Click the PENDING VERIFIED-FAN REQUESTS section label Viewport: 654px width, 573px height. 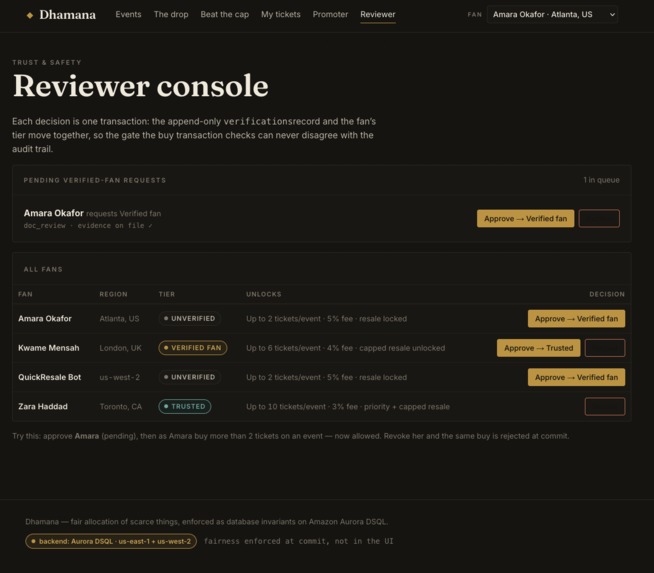click(95, 180)
